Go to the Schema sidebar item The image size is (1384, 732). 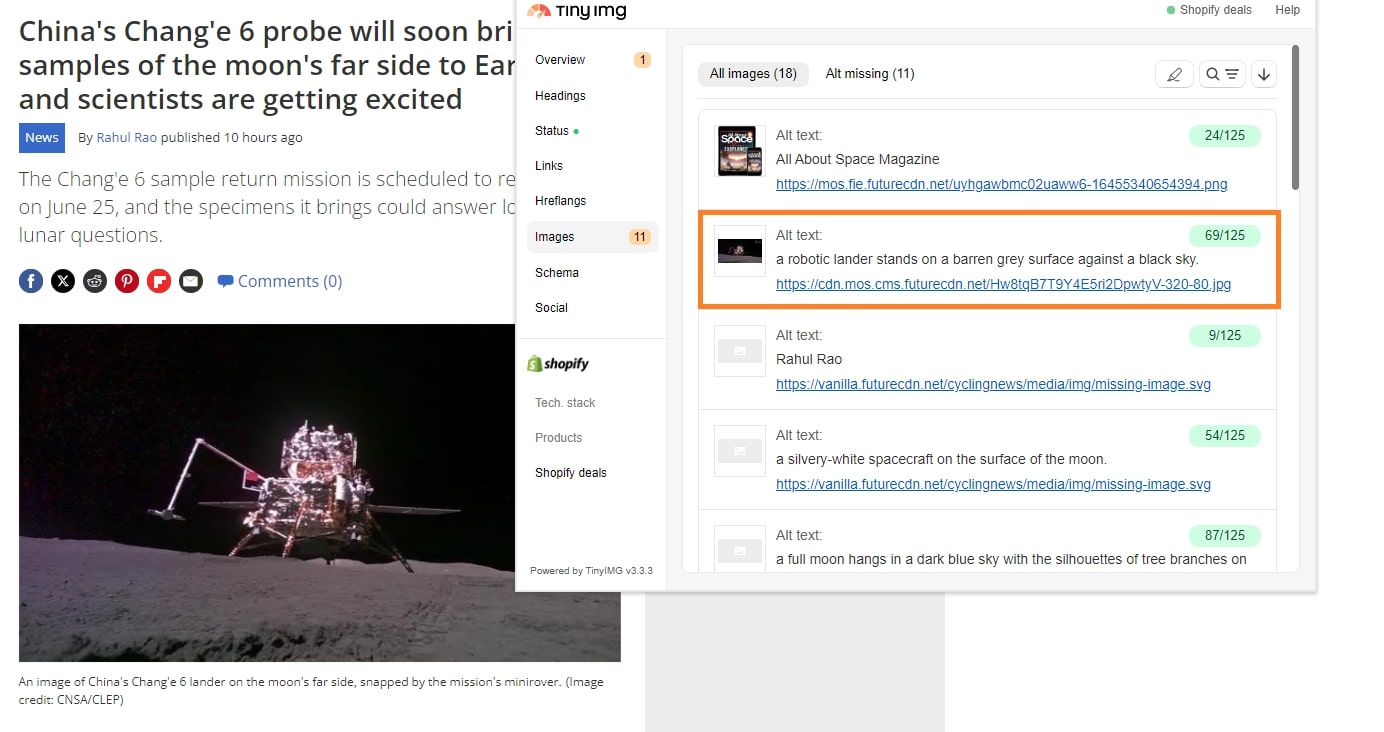click(557, 273)
